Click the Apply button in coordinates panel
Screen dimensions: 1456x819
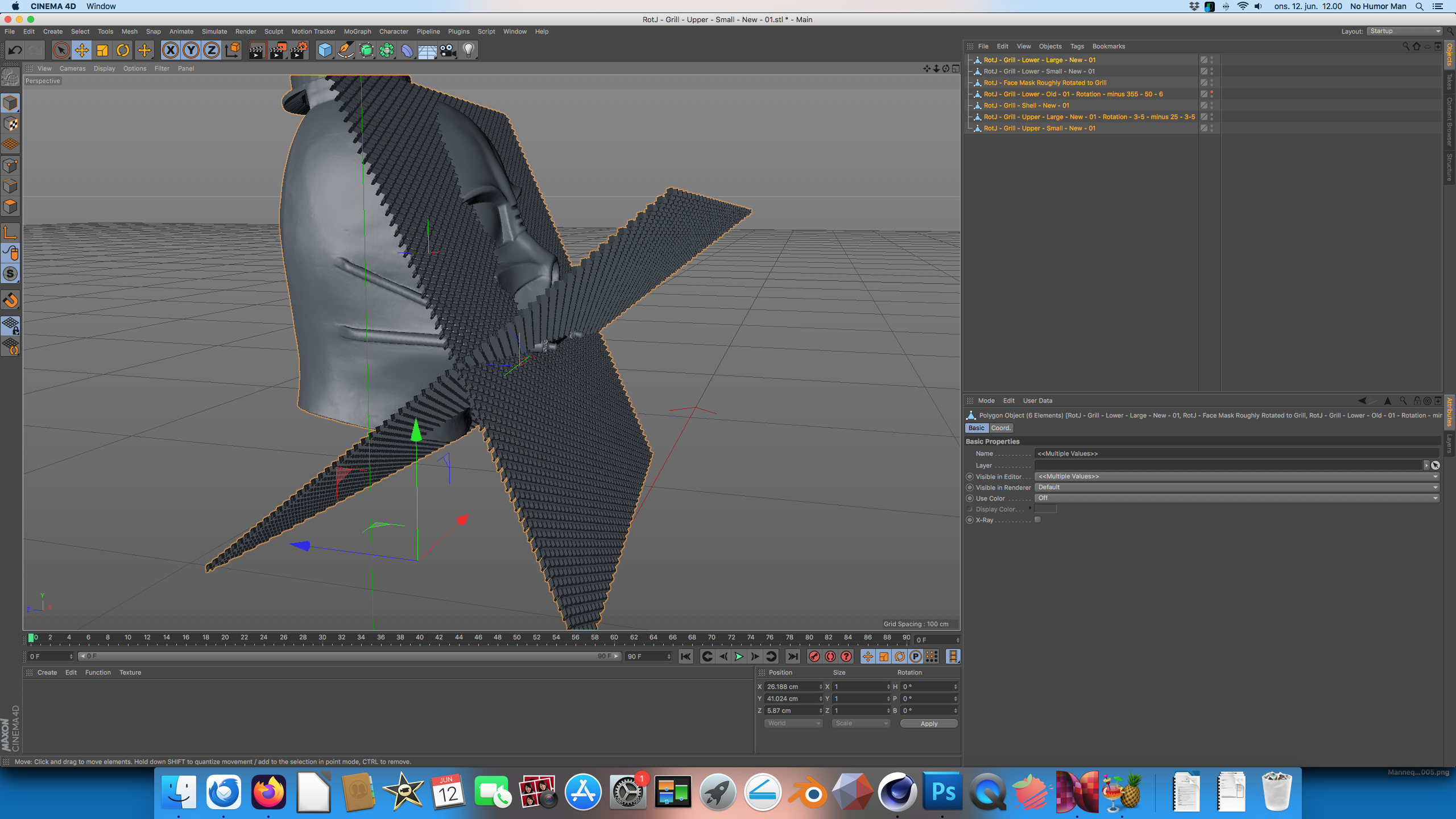point(929,723)
